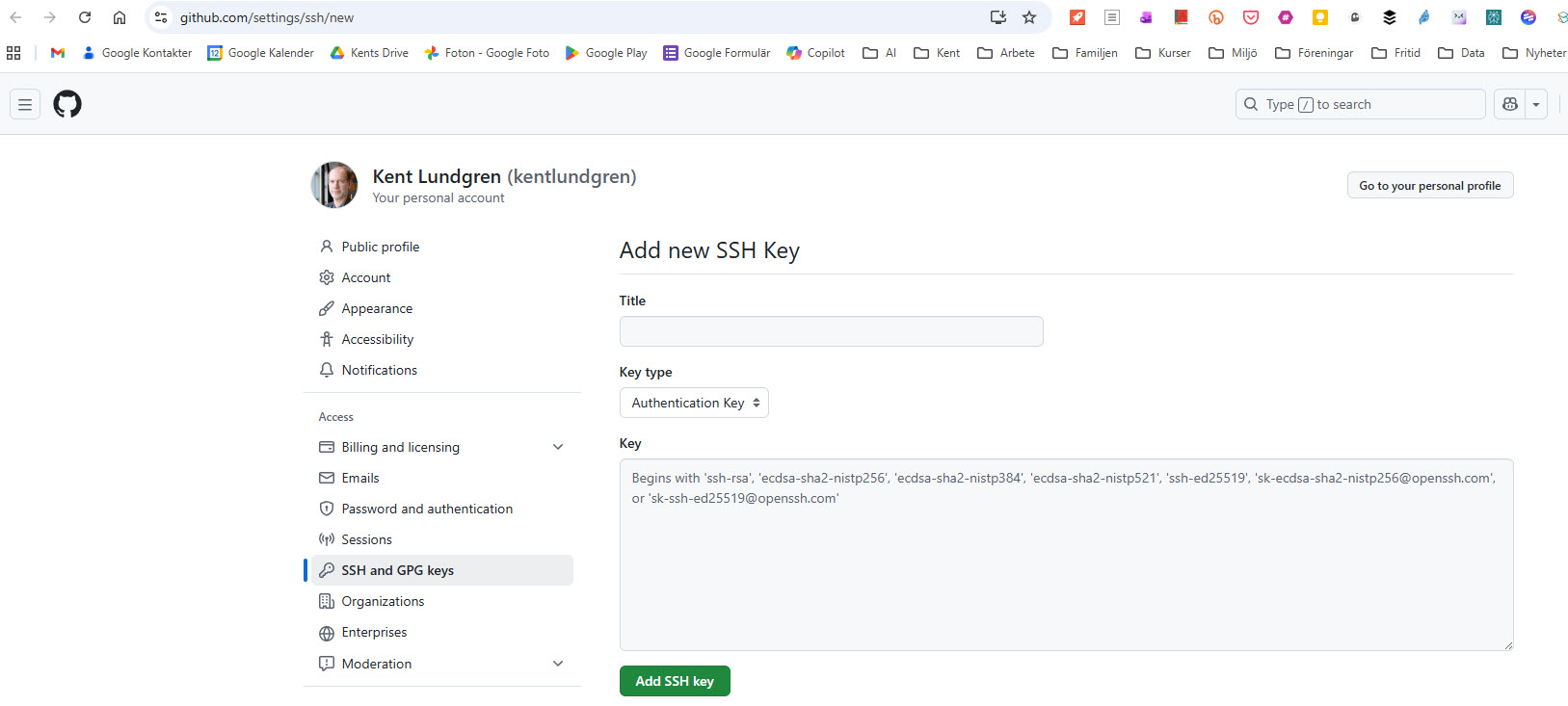Screen dimensions: 1568x706
Task: Open Google Formulär bookmark
Action: (717, 53)
